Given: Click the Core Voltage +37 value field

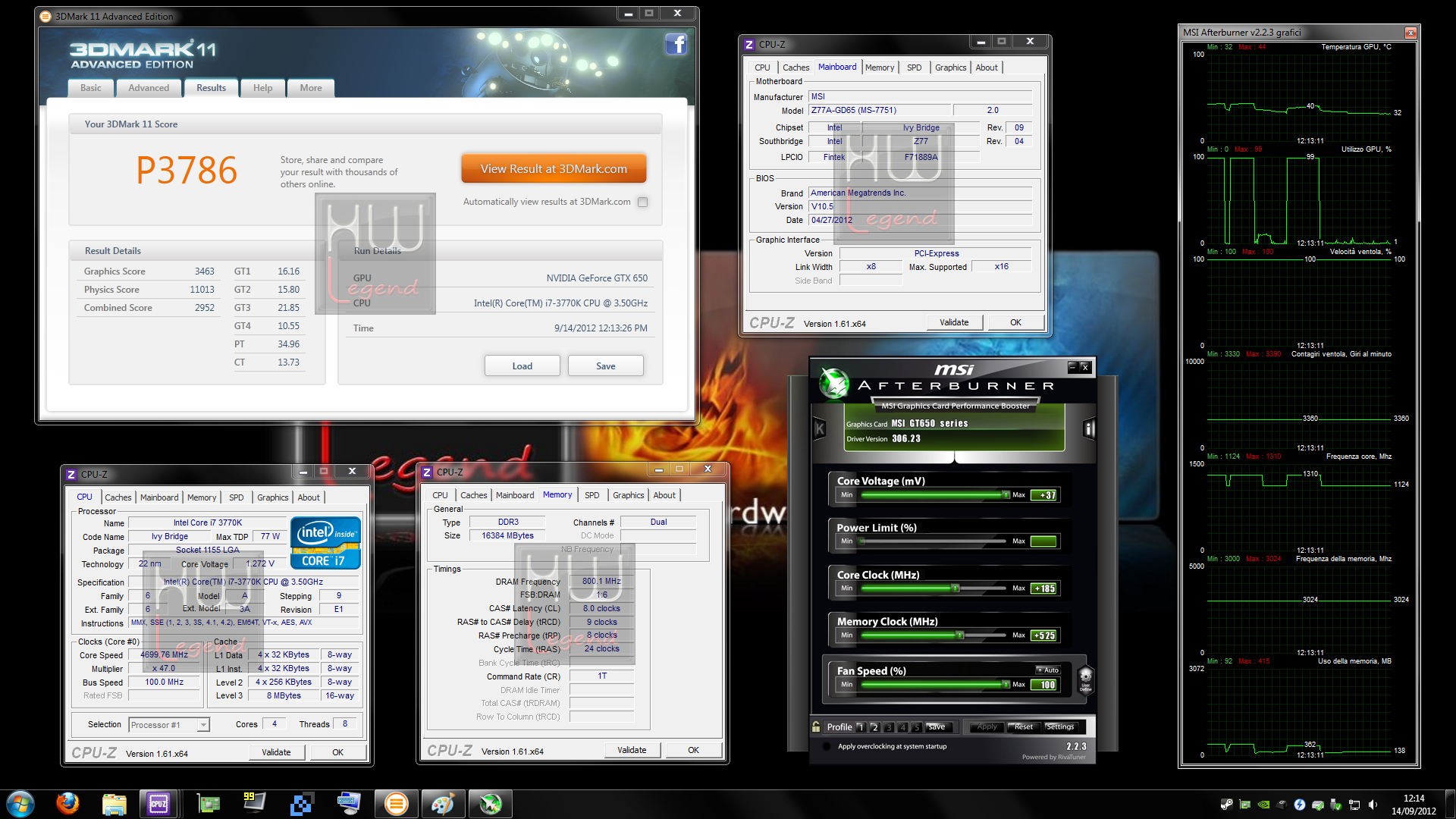Looking at the screenshot, I should [x=1044, y=495].
